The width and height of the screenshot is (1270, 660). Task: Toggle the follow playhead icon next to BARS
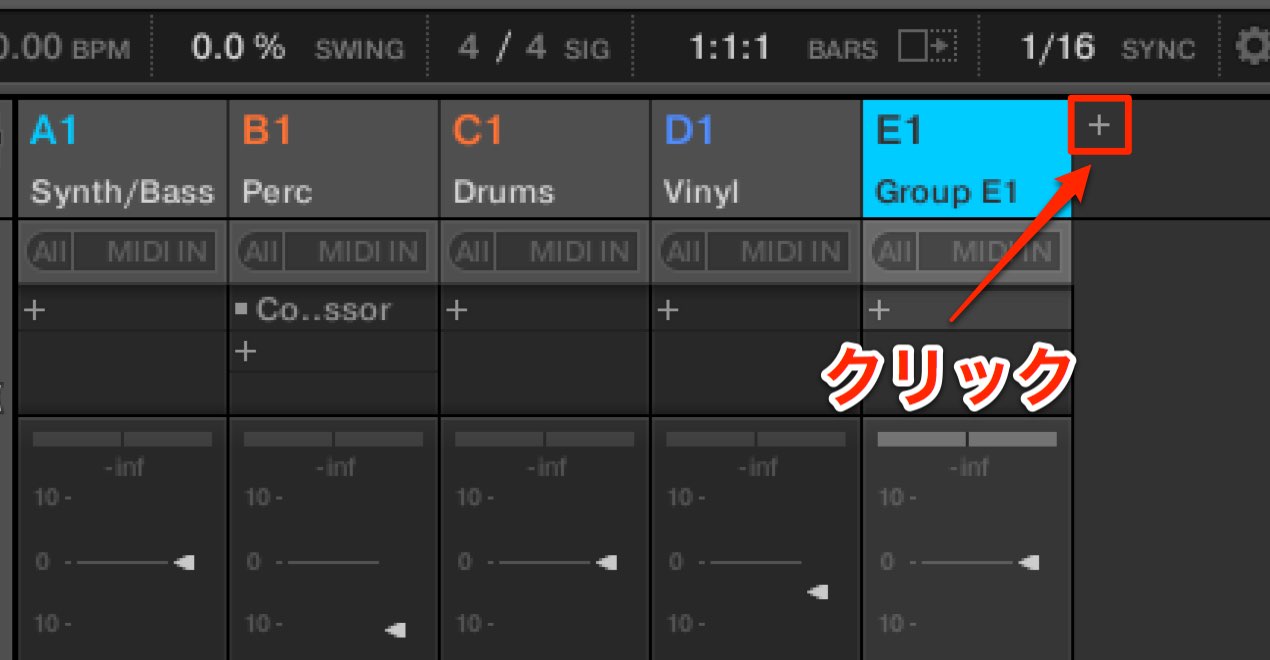(926, 47)
